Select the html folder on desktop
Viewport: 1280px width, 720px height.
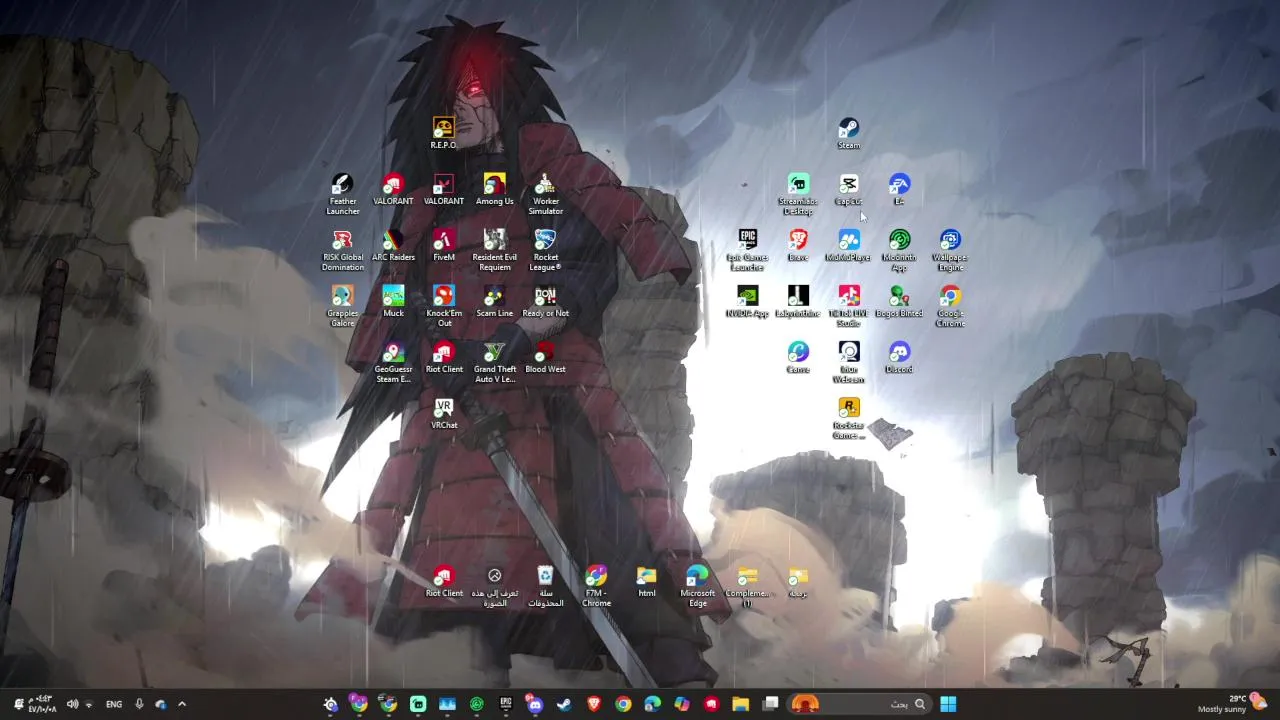[646, 581]
